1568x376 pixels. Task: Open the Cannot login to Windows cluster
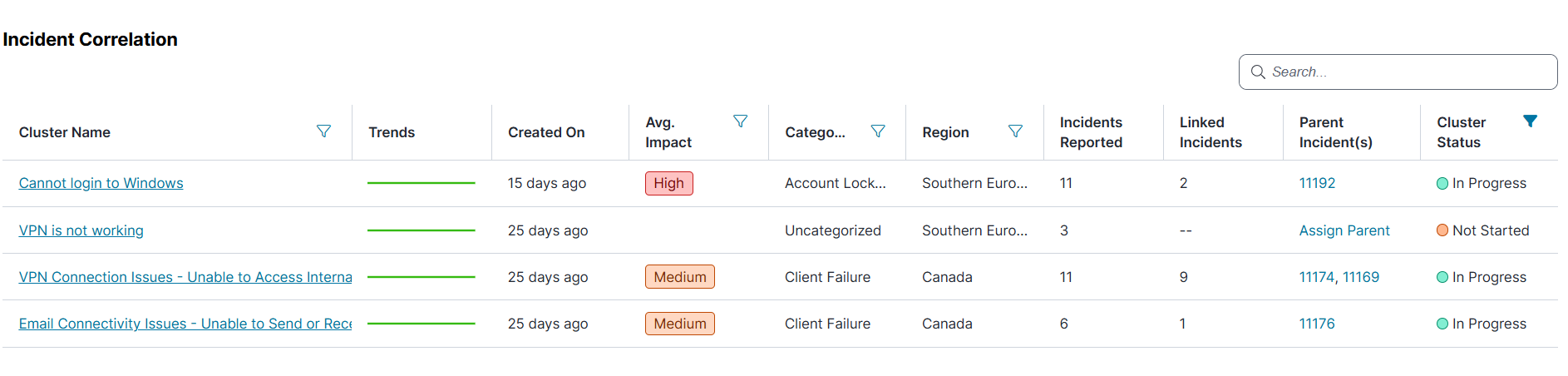point(101,183)
